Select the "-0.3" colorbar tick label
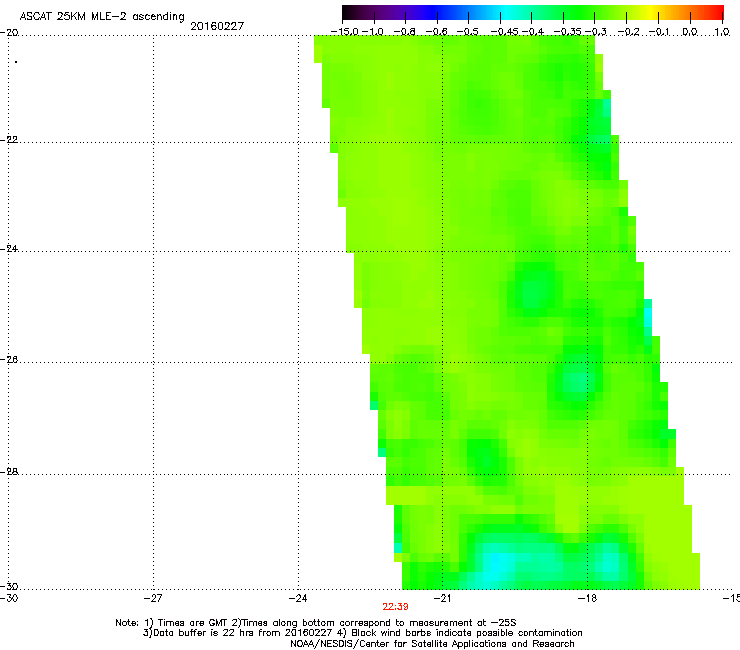This screenshot has height=650, width=740. click(x=595, y=32)
